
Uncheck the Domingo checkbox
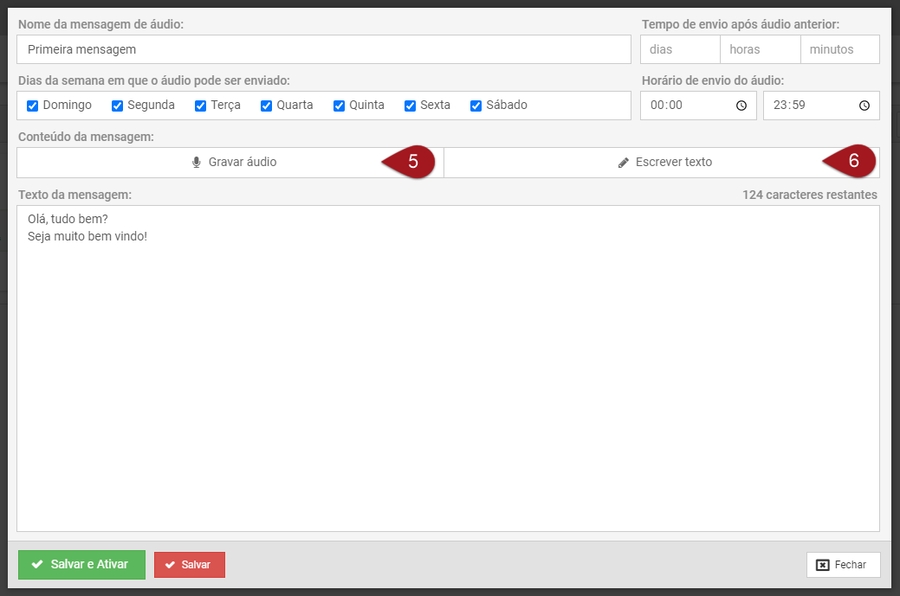[33, 106]
